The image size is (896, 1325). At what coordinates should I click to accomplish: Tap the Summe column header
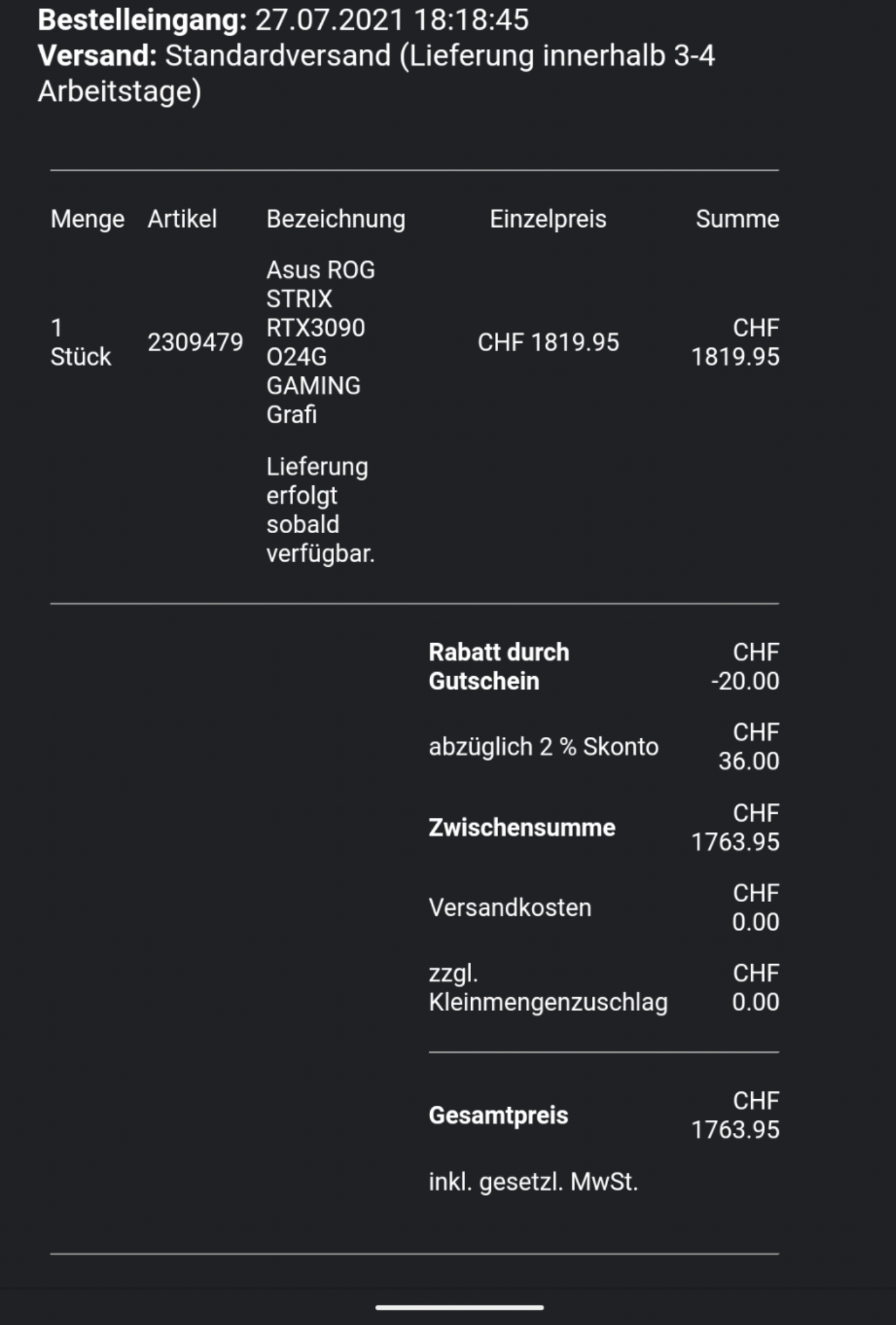coord(737,219)
